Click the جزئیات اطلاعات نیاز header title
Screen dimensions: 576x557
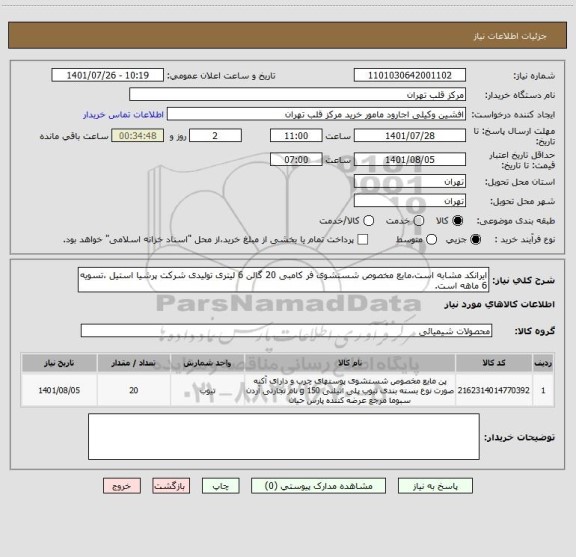click(x=510, y=36)
